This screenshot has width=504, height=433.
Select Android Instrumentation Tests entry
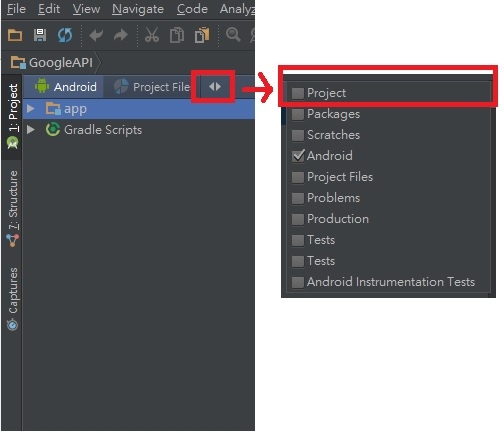[391, 282]
